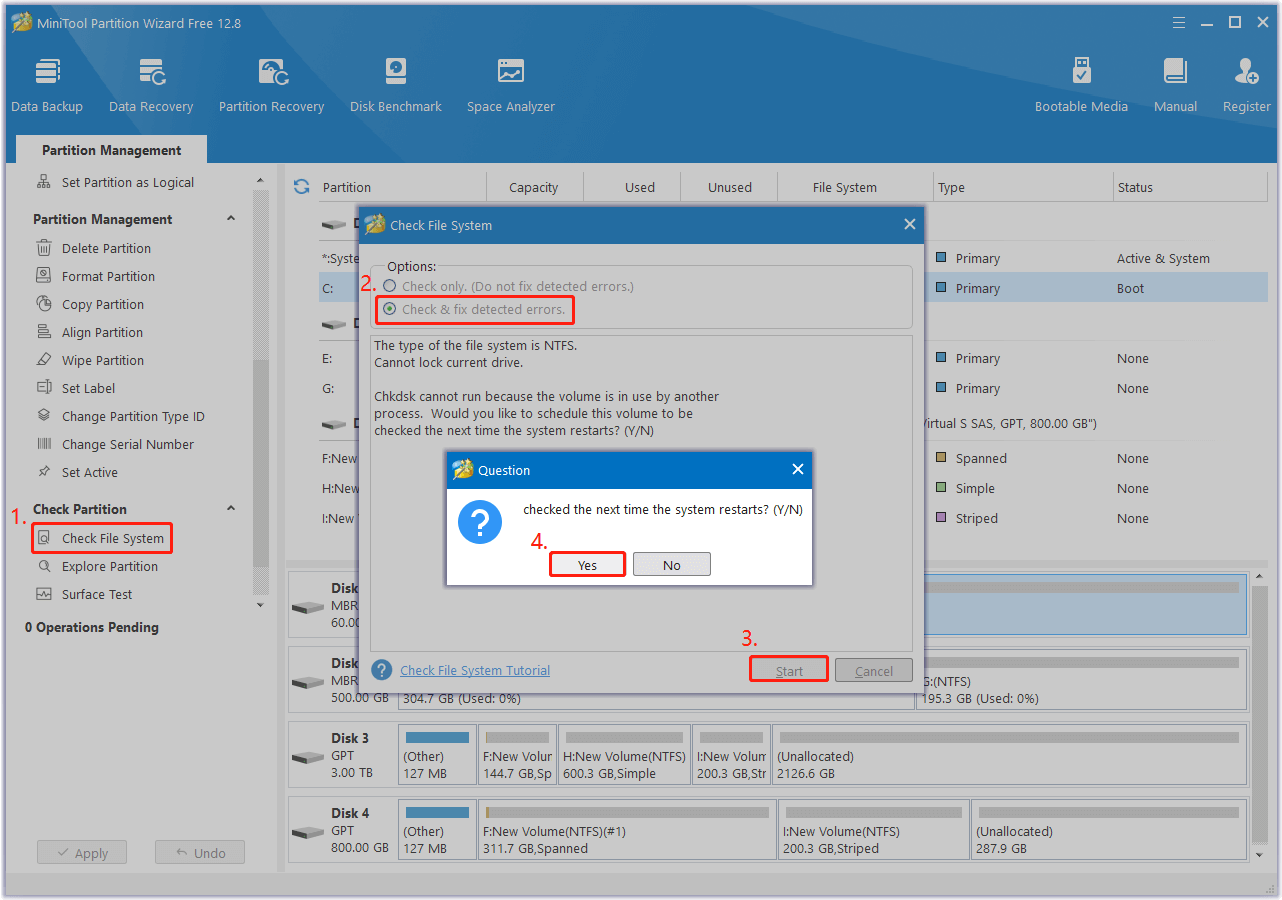Click the Format Partition icon
Image resolution: width=1282 pixels, height=900 pixels.
(44, 276)
